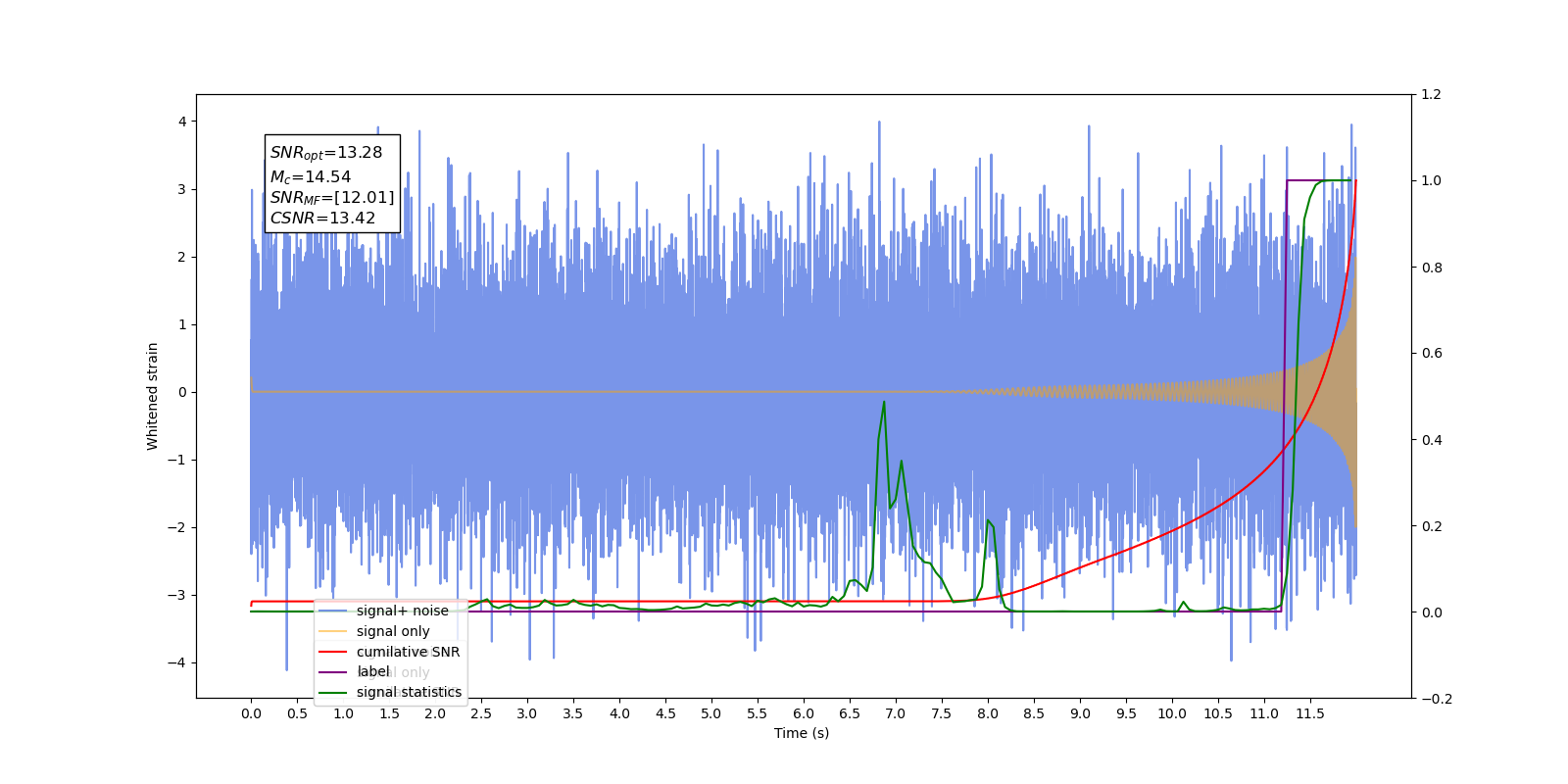The image size is (1568, 784).
Task: Click the green line swatch in legend
Action: click(x=333, y=692)
